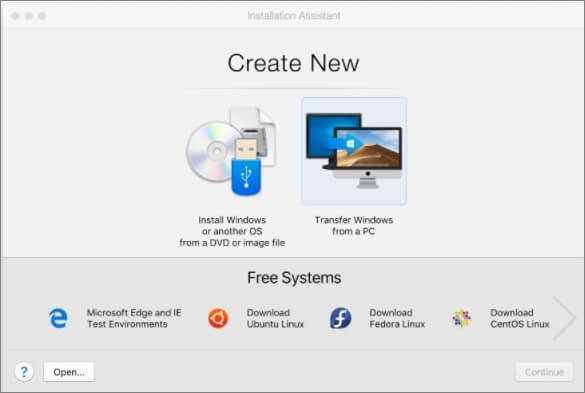Click the Install Windows or another OS caption
Screen dimensions: 585x393
tap(232, 231)
